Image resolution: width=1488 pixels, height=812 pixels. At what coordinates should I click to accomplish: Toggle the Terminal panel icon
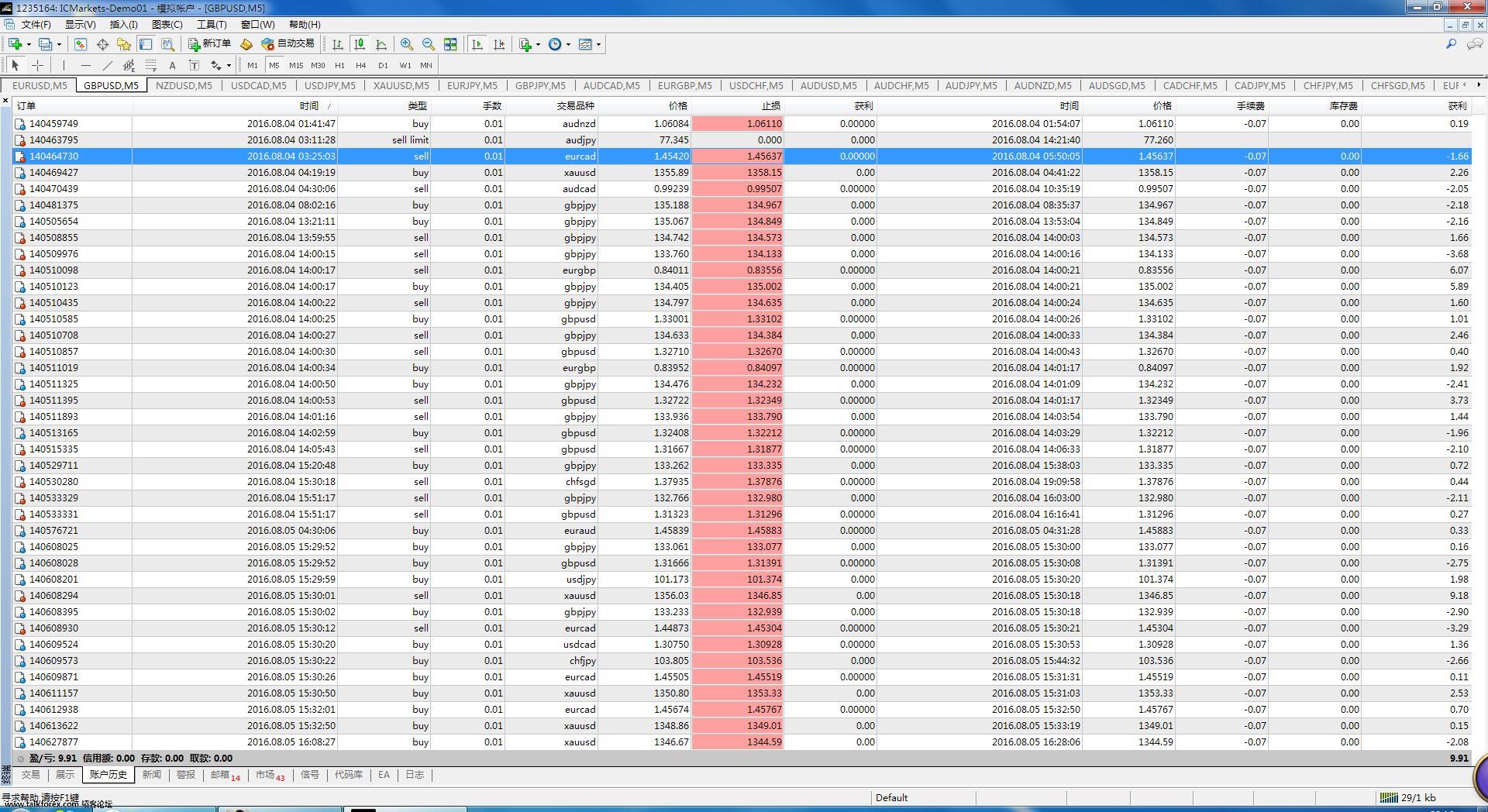pos(146,44)
